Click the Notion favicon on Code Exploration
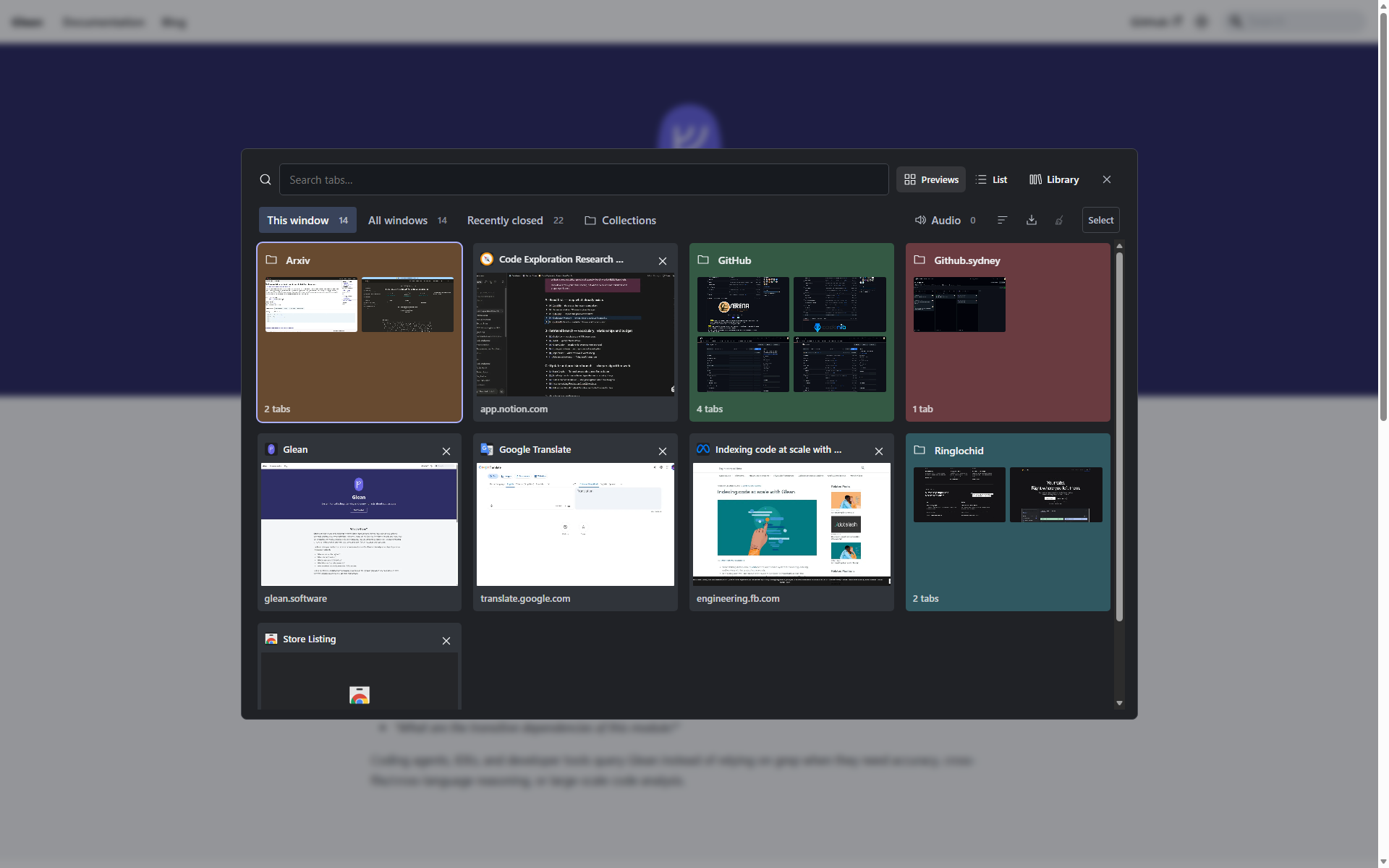 487,259
